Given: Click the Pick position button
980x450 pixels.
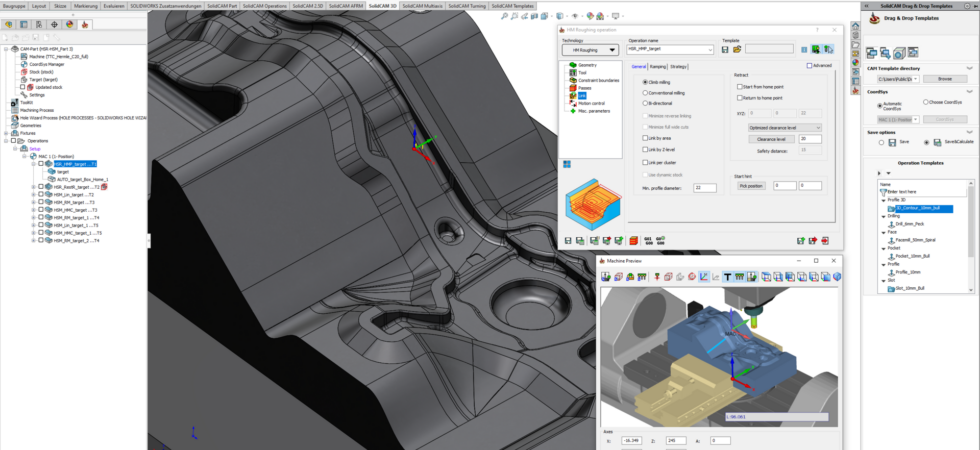Looking at the screenshot, I should coord(751,186).
